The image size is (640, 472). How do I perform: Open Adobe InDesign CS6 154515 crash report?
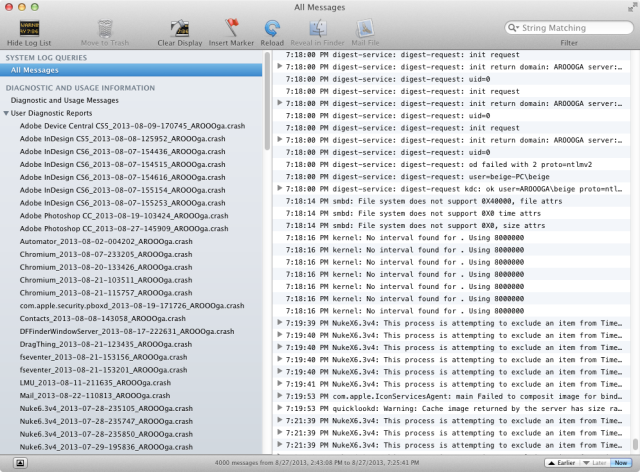122,164
